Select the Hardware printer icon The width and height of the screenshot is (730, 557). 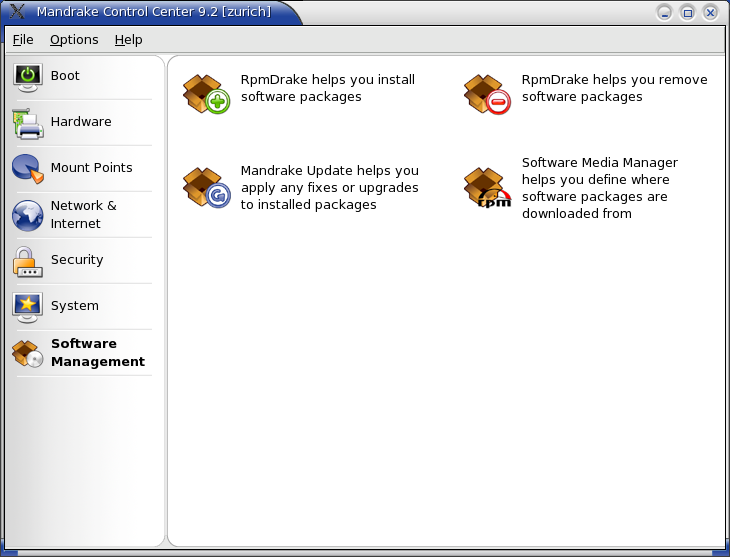point(28,123)
